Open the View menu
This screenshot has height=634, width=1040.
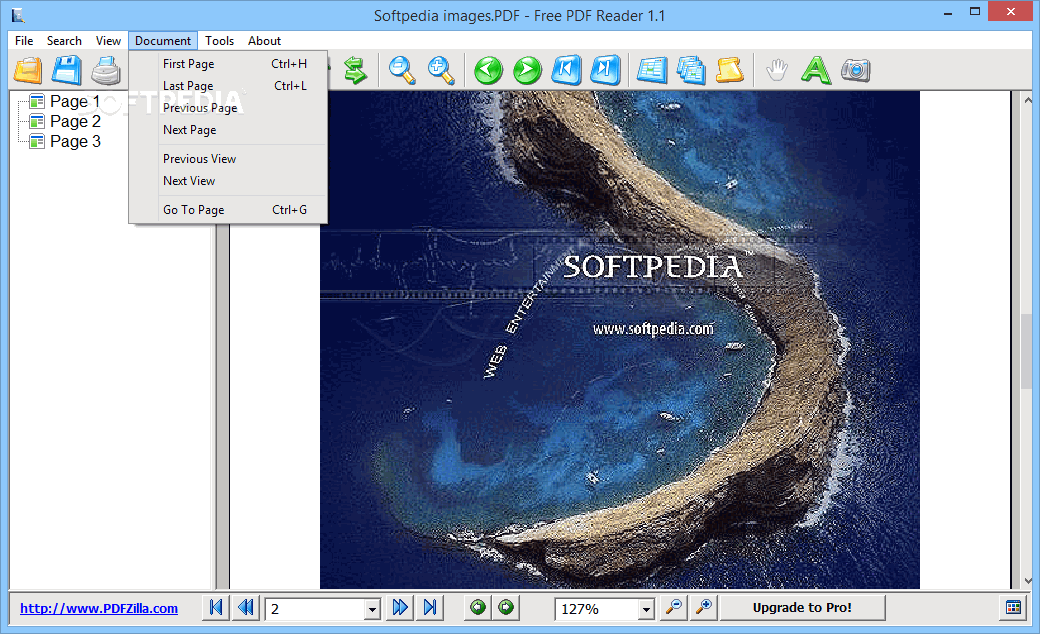coord(108,40)
